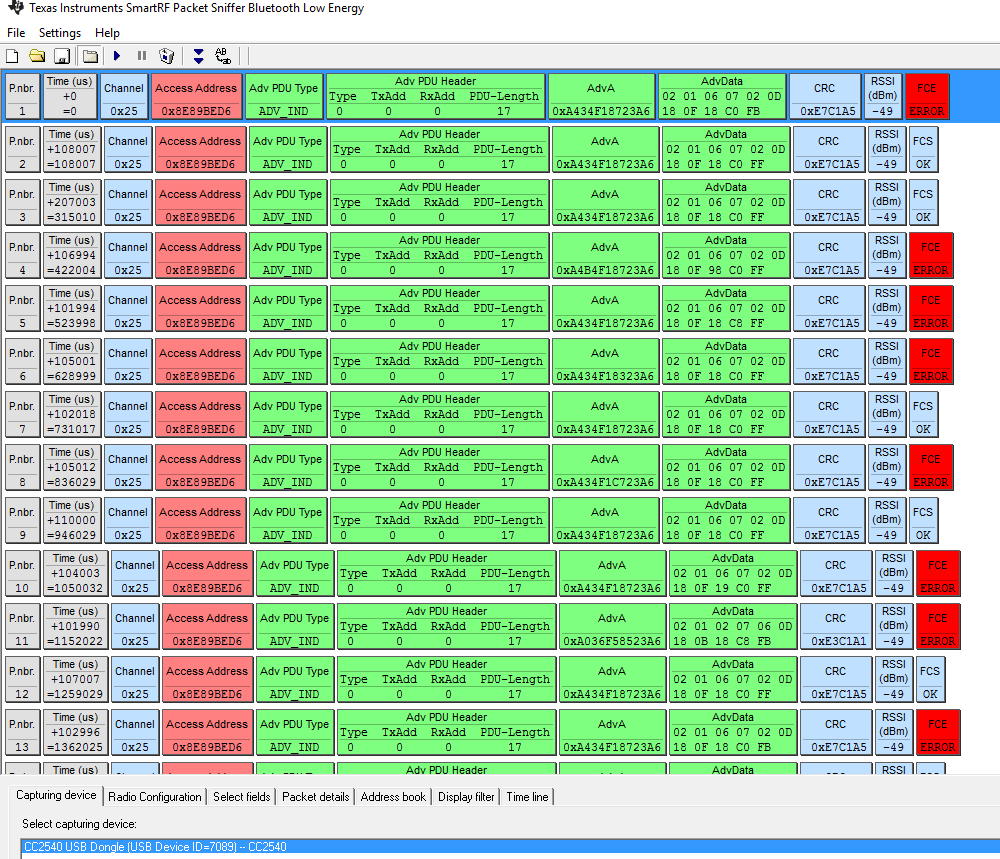Click CRC 0xE3C1A1 in packet 11
The image size is (1000, 859).
835,626
